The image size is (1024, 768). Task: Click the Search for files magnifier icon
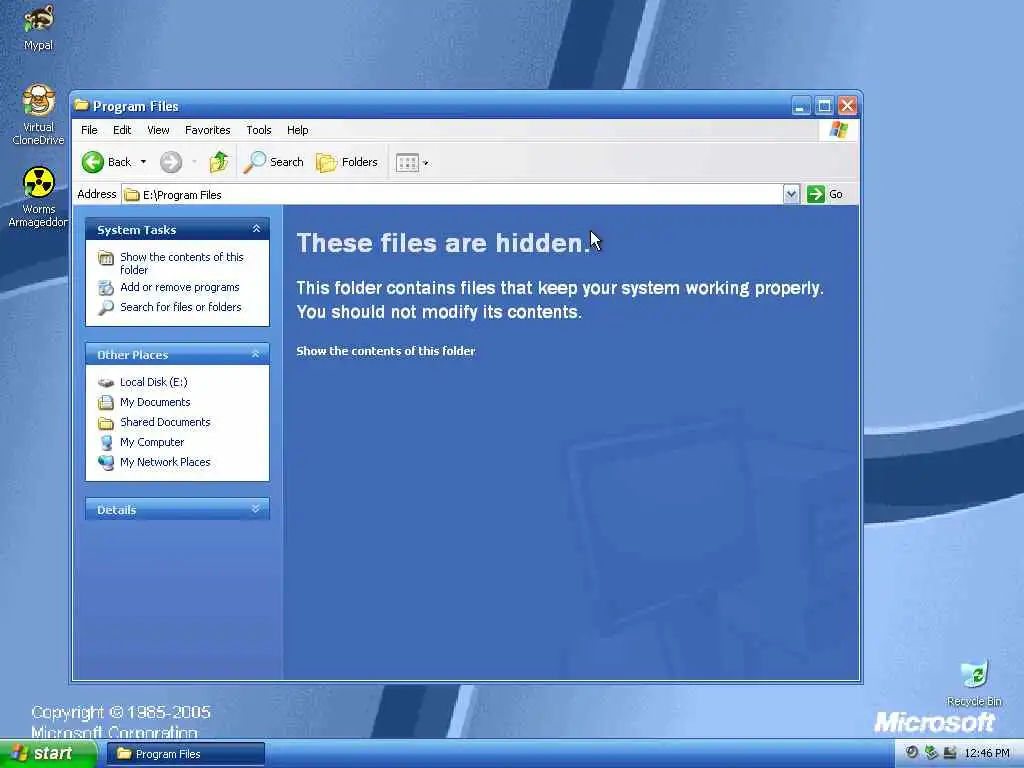(x=106, y=308)
